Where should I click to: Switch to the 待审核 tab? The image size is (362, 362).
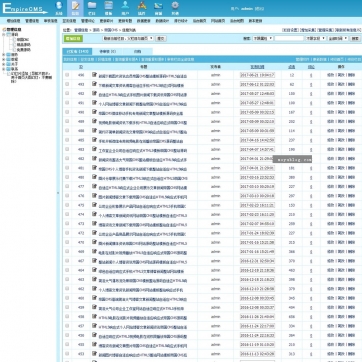107,52
